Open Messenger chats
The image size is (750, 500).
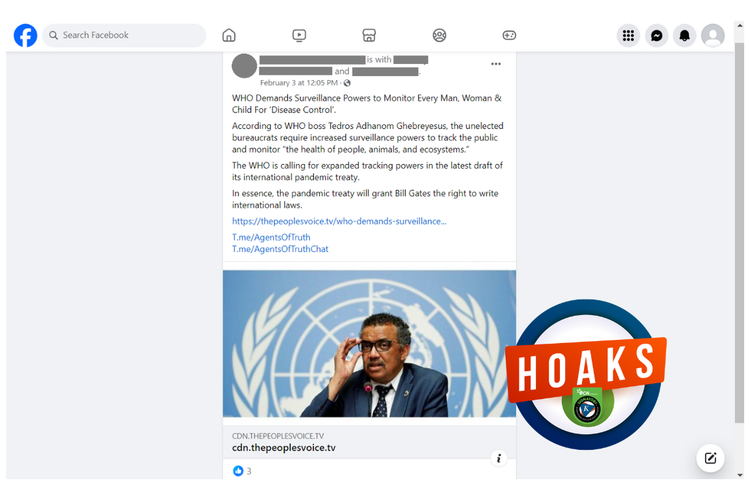click(656, 35)
